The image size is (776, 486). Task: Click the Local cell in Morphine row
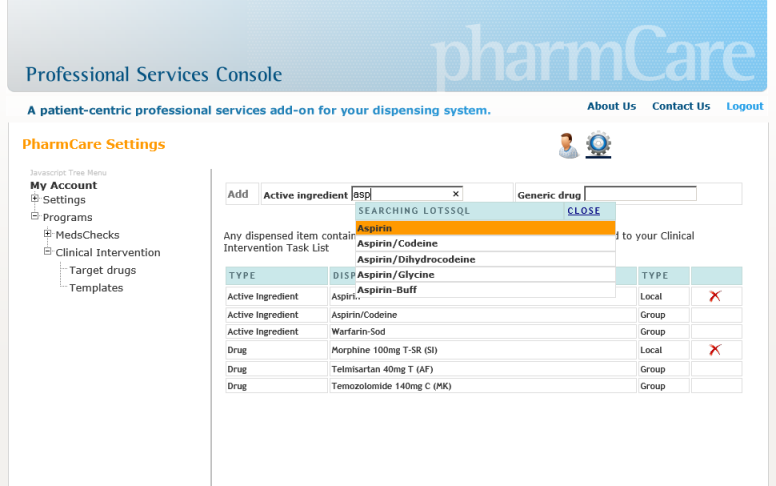pos(664,350)
